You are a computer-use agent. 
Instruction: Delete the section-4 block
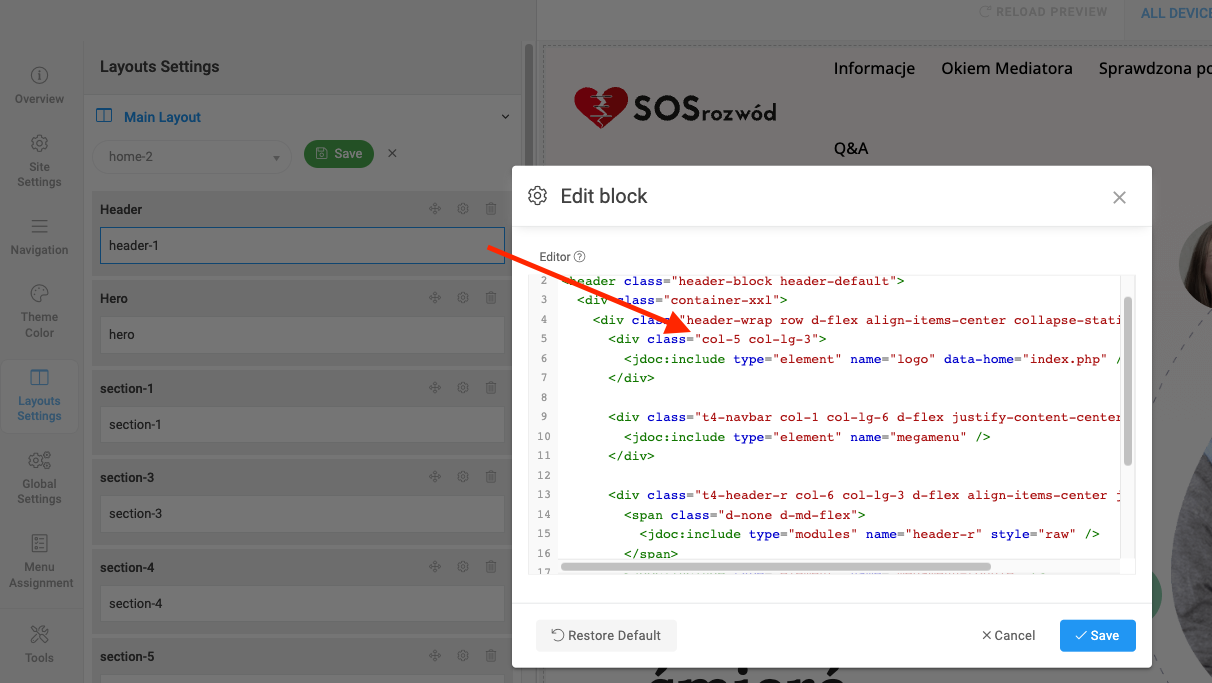[491, 567]
